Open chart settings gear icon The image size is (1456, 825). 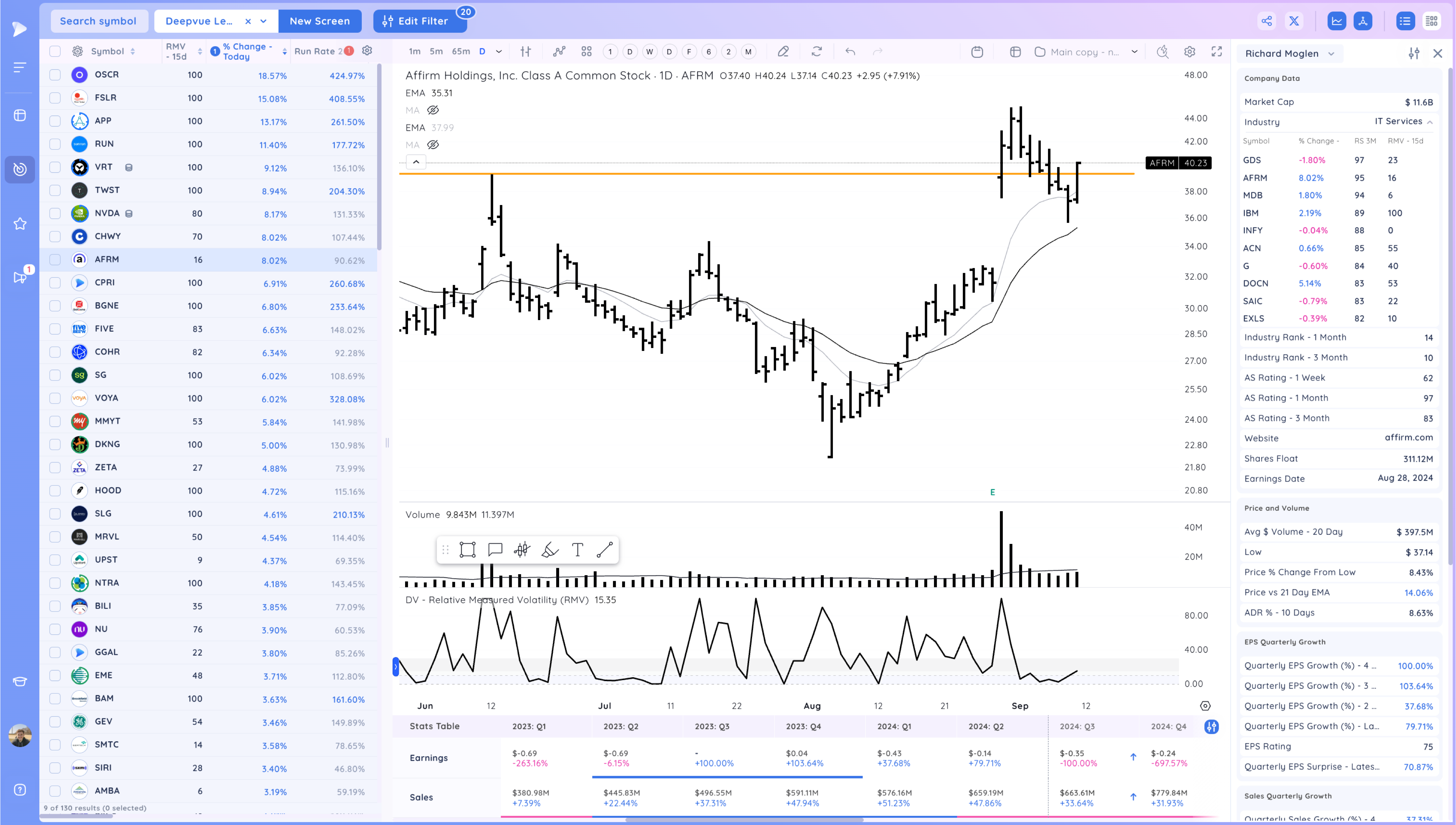(x=1189, y=52)
